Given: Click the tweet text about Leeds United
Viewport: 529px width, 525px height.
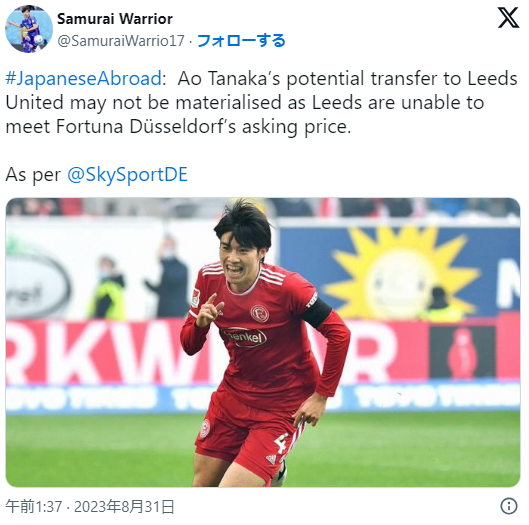Looking at the screenshot, I should [x=261, y=102].
